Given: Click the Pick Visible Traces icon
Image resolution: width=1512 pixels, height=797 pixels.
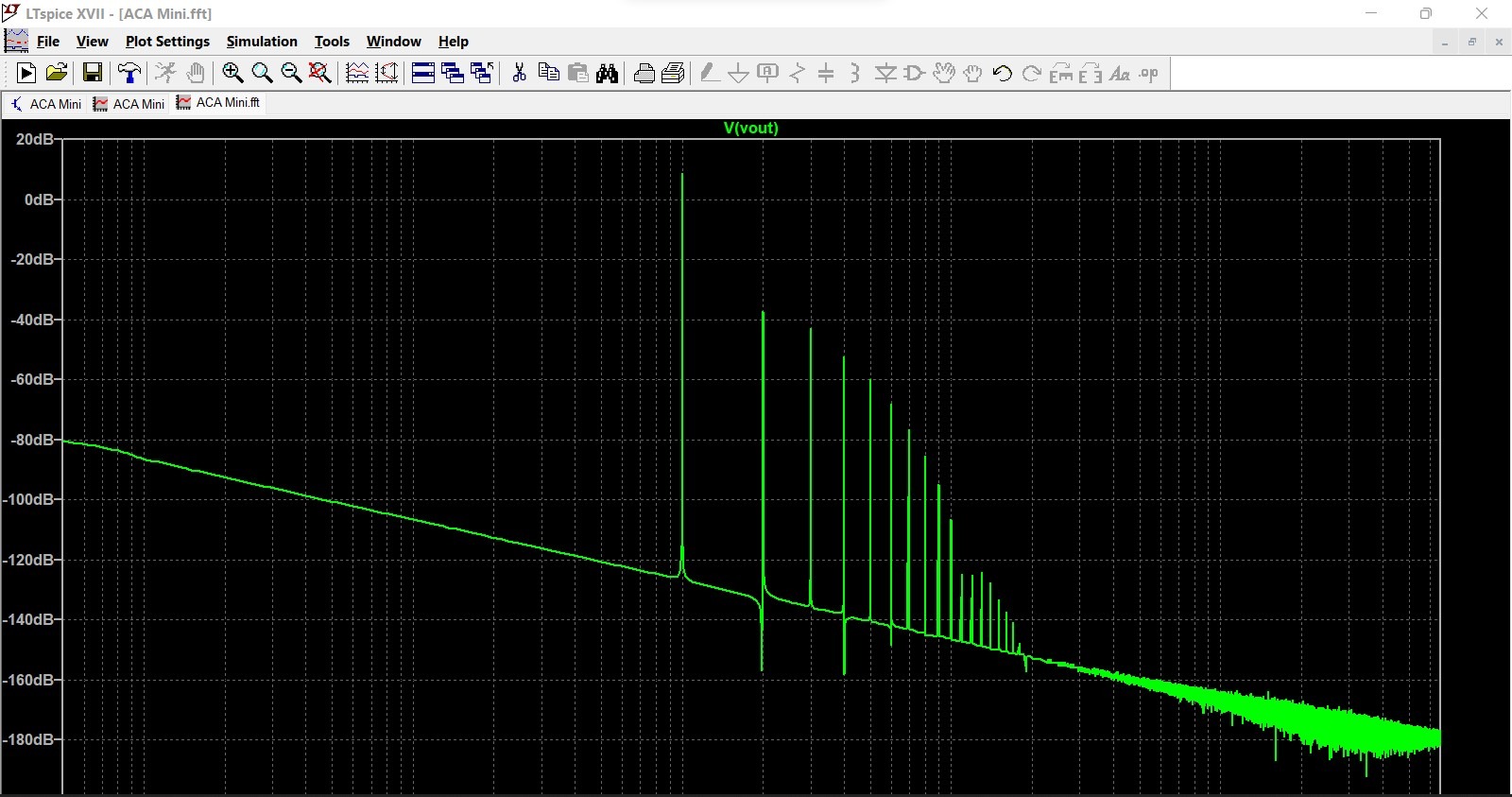Looking at the screenshot, I should coord(387,73).
